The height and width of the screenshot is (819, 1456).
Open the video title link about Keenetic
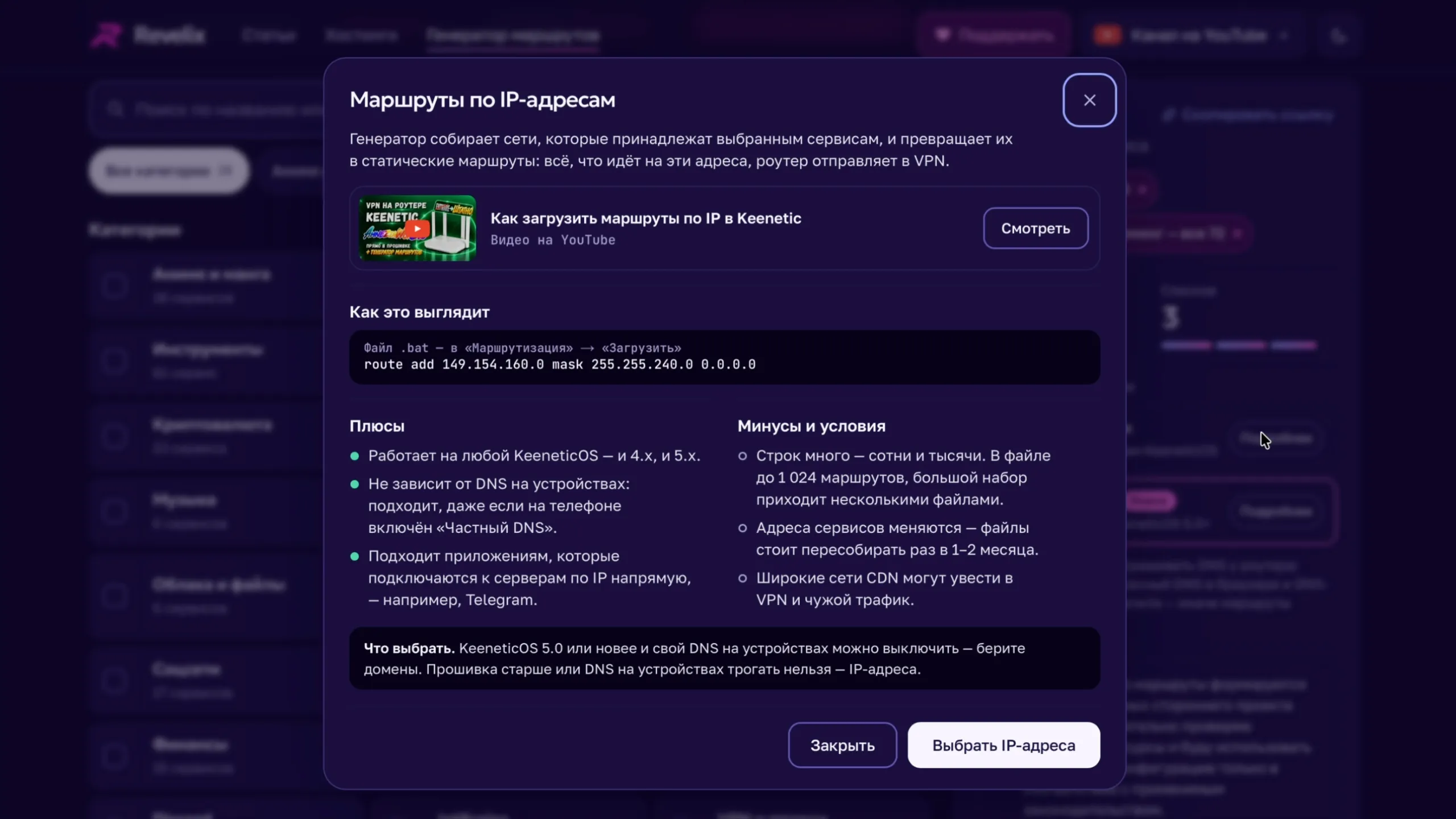(646, 218)
